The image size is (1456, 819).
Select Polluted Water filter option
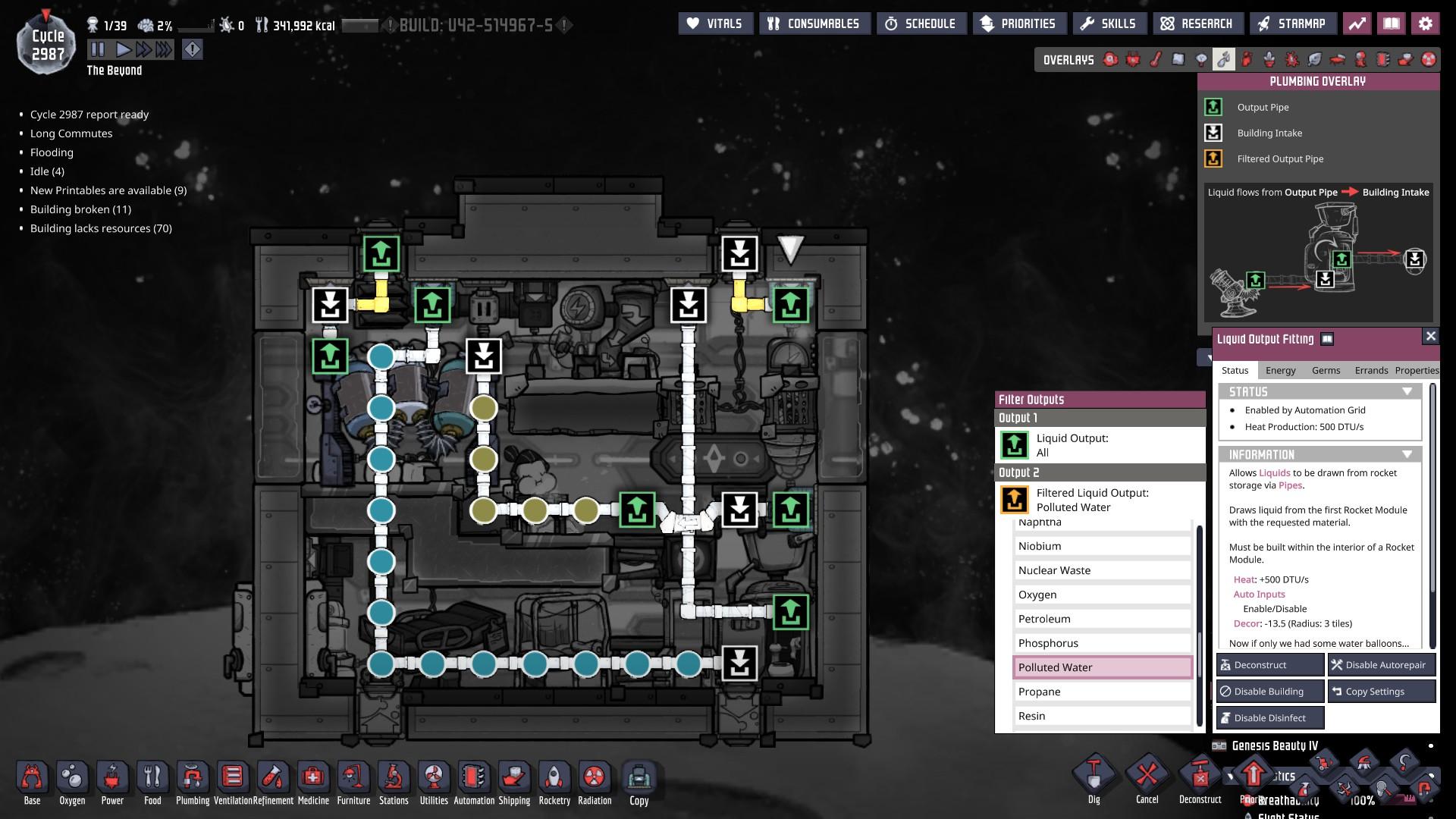1103,667
